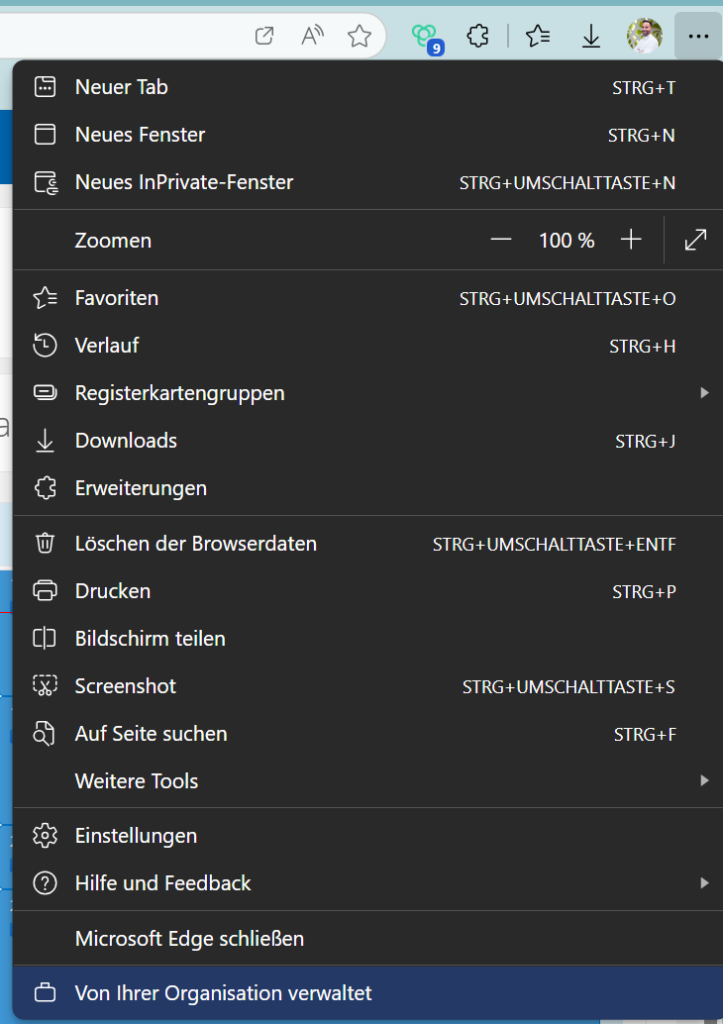Viewport: 723px width, 1024px height.
Task: Click the green extension icon with badge 9
Action: click(x=425, y=38)
